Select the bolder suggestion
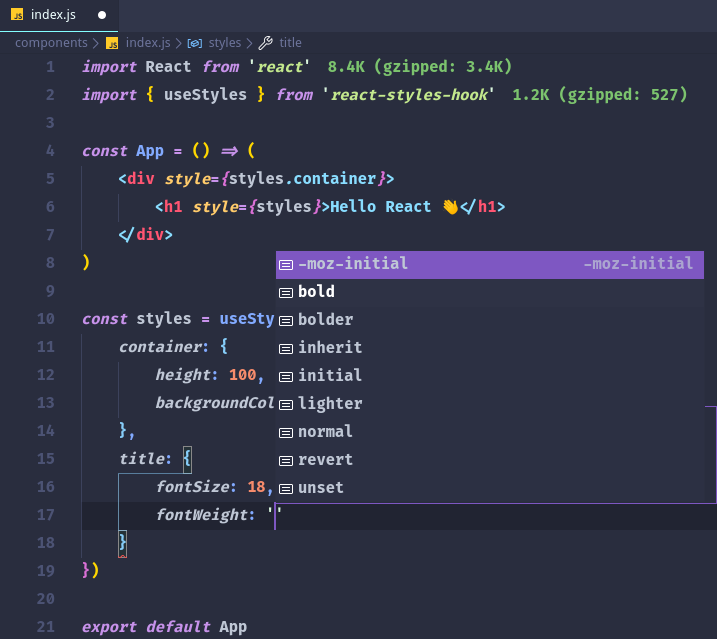This screenshot has width=717, height=639. [x=490, y=320]
